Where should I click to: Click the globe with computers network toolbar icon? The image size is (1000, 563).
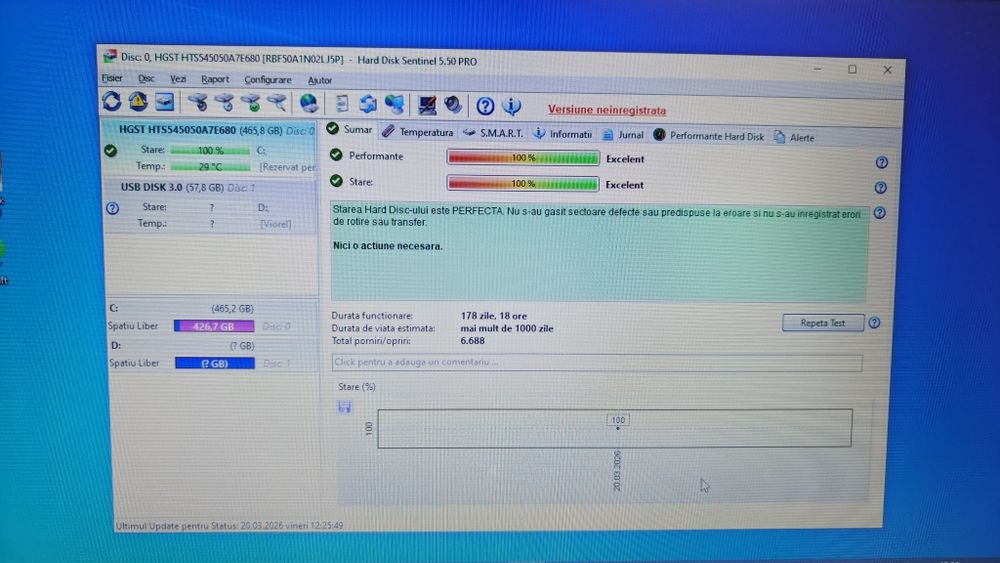(x=394, y=104)
